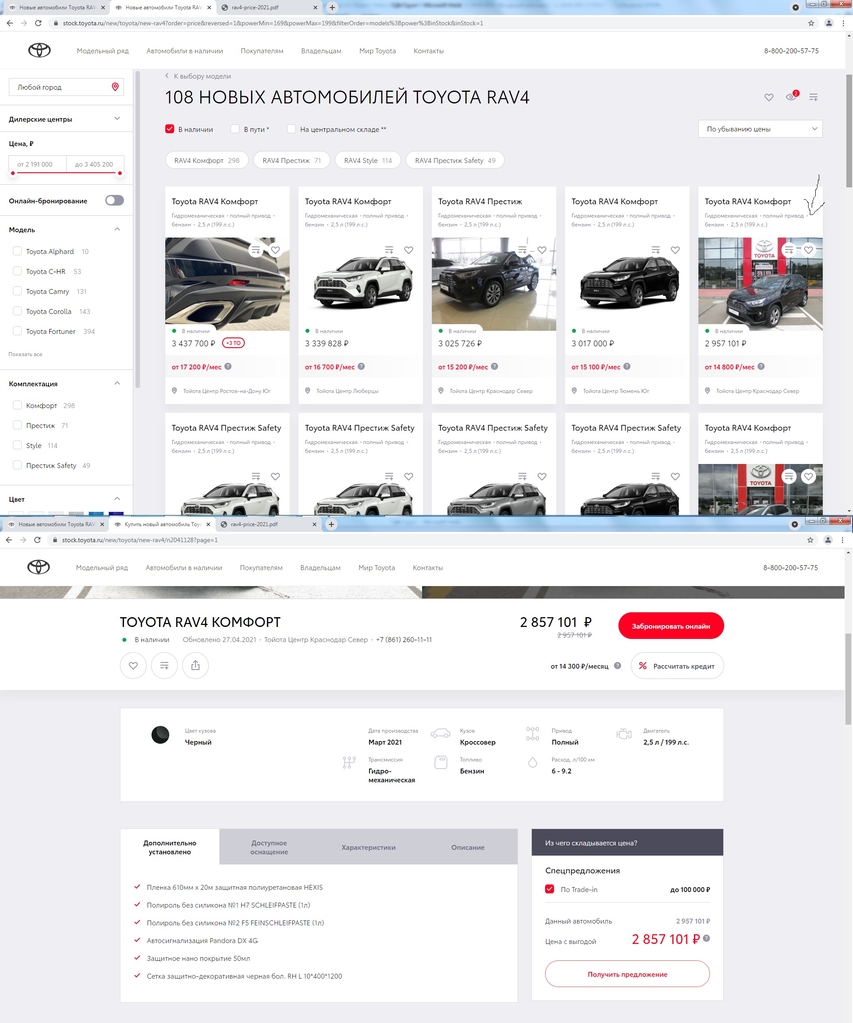This screenshot has height=1023, width=853.
Task: Show payment info for 17 200 ₽/мес
Action: [x=228, y=367]
